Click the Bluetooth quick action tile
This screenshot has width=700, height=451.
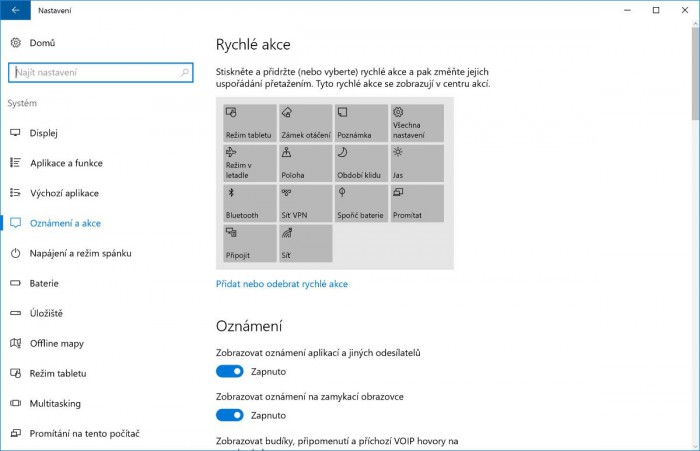[248, 203]
